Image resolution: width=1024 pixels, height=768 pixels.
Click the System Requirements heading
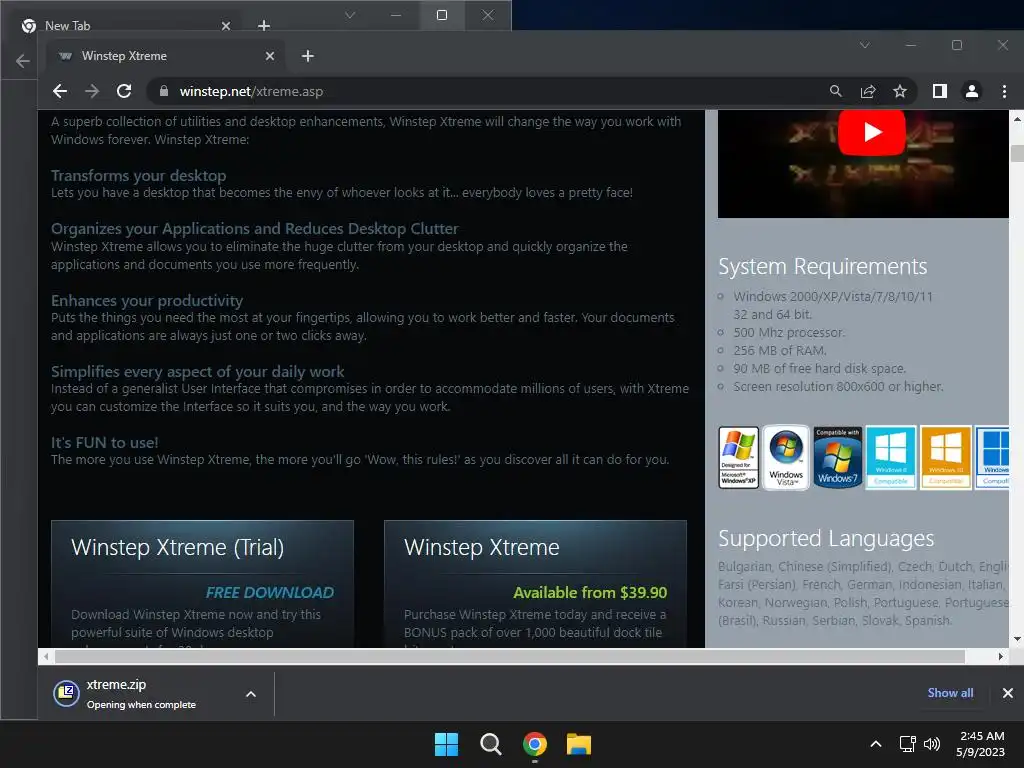(822, 266)
